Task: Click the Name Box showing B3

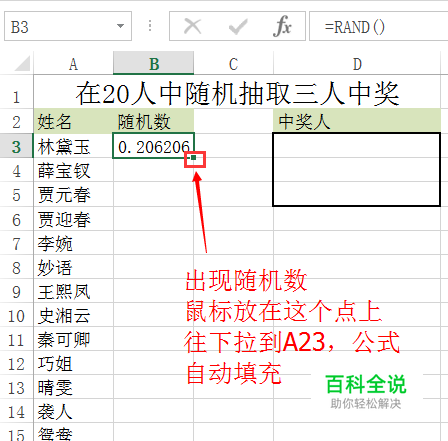Action: point(68,26)
